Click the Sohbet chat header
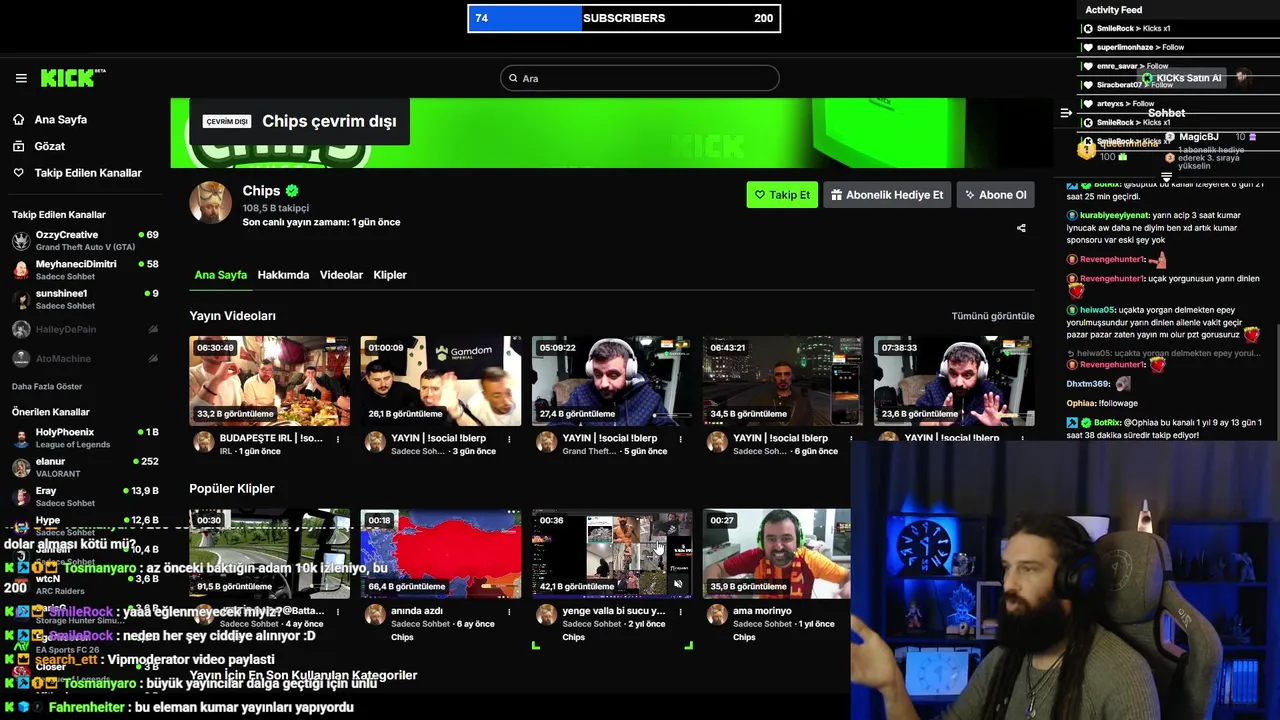The height and width of the screenshot is (720, 1280). click(x=1166, y=113)
